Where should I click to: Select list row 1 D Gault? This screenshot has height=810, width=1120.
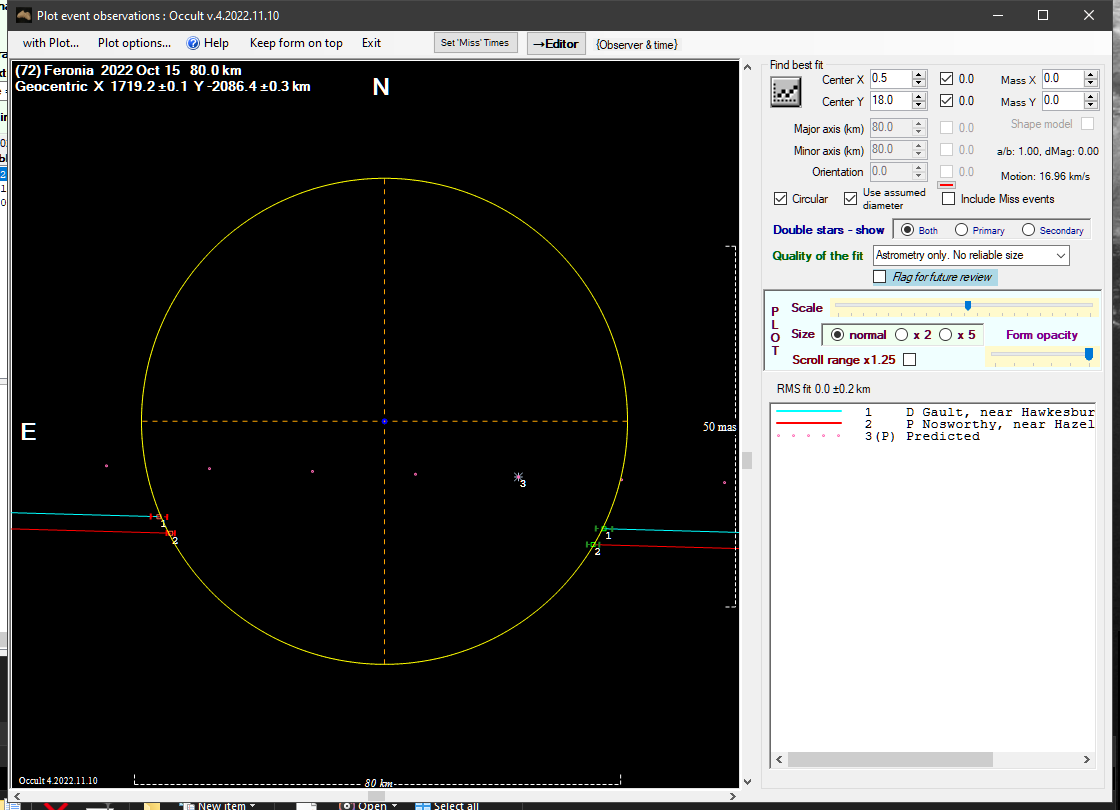[x=934, y=412]
